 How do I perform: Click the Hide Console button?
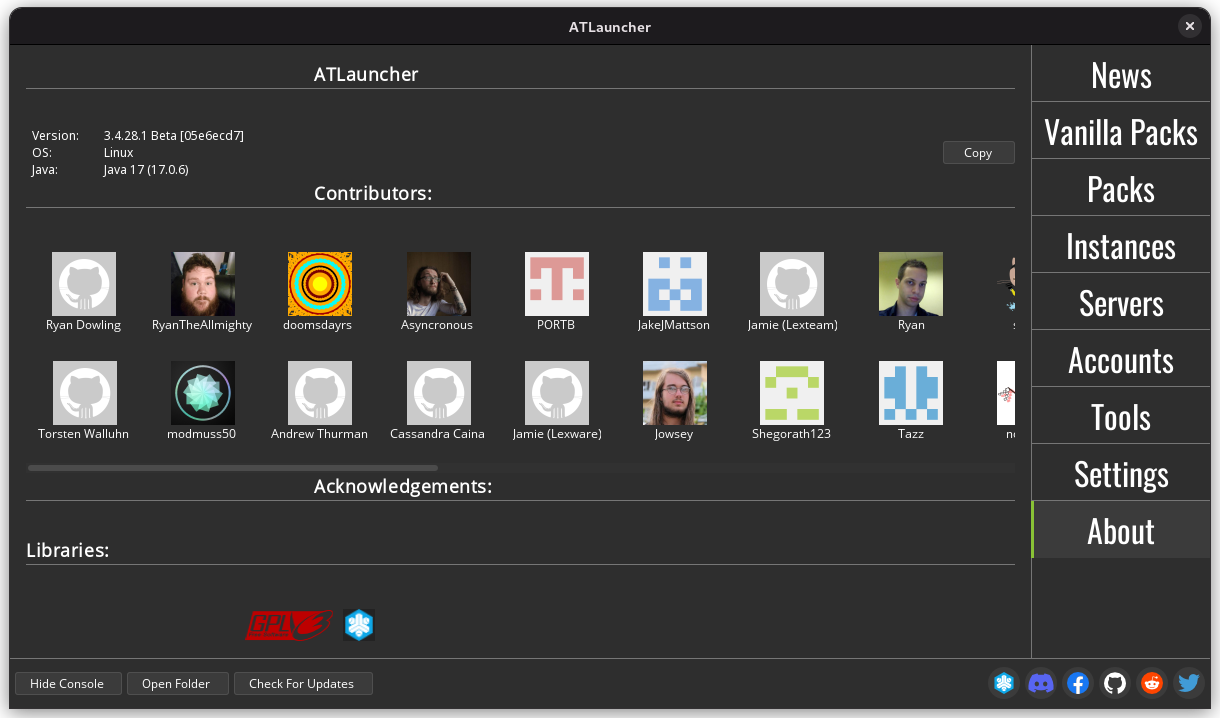[67, 683]
